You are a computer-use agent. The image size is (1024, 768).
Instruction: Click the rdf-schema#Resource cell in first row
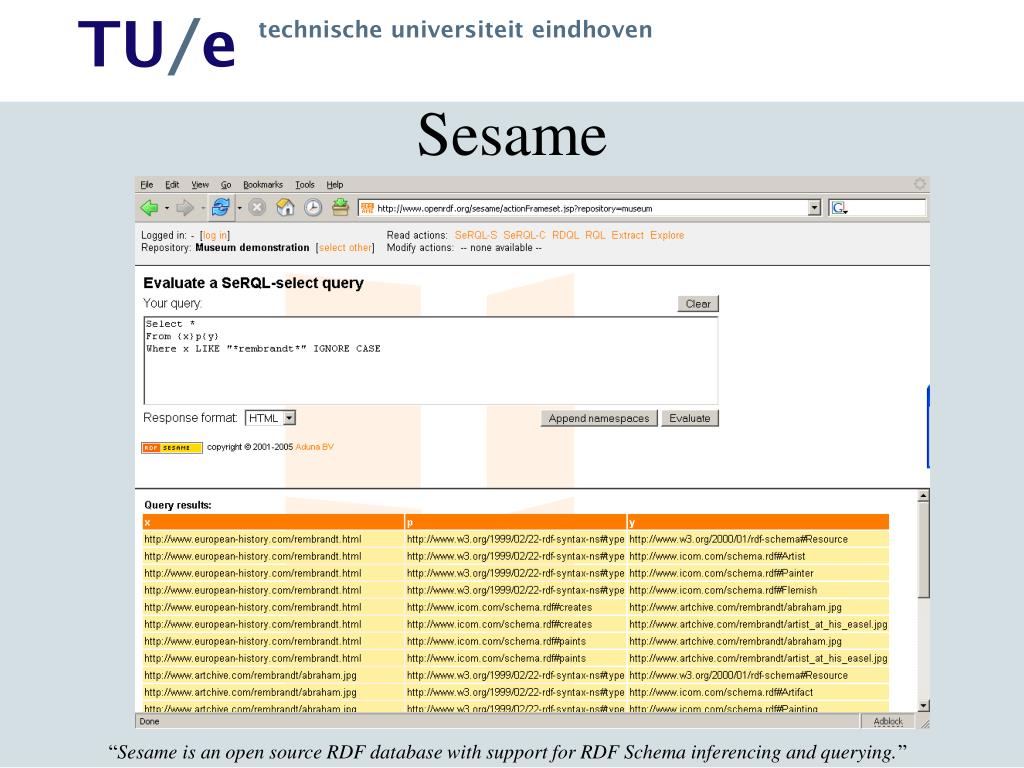point(758,539)
